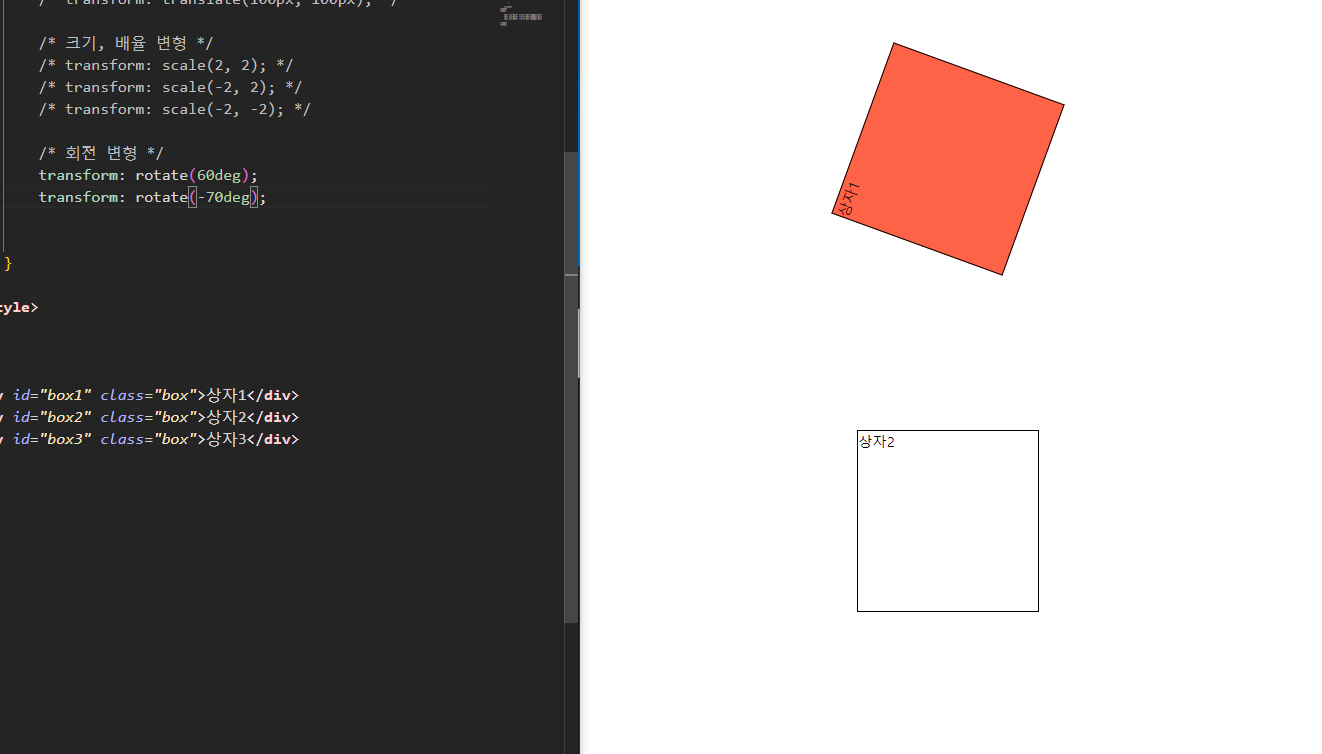This screenshot has width=1322, height=754.
Task: Place cursor on 'transform: rotate(-70deg);' line
Action: (153, 197)
